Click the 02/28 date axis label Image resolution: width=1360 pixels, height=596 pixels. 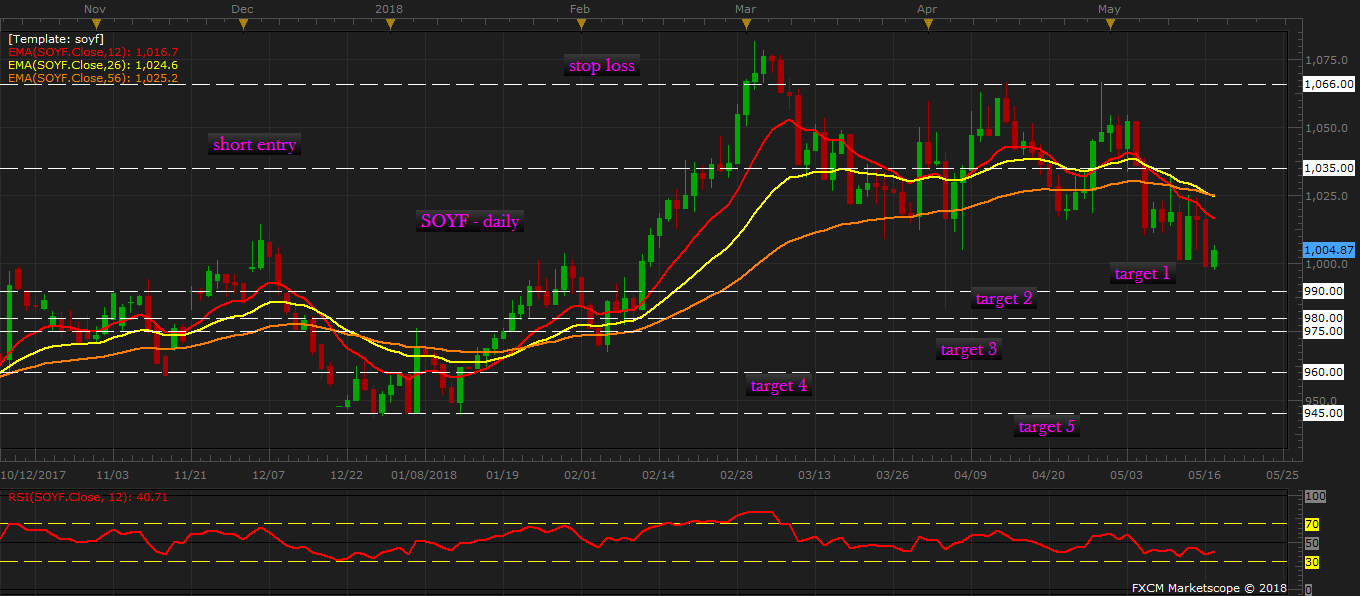coord(736,475)
